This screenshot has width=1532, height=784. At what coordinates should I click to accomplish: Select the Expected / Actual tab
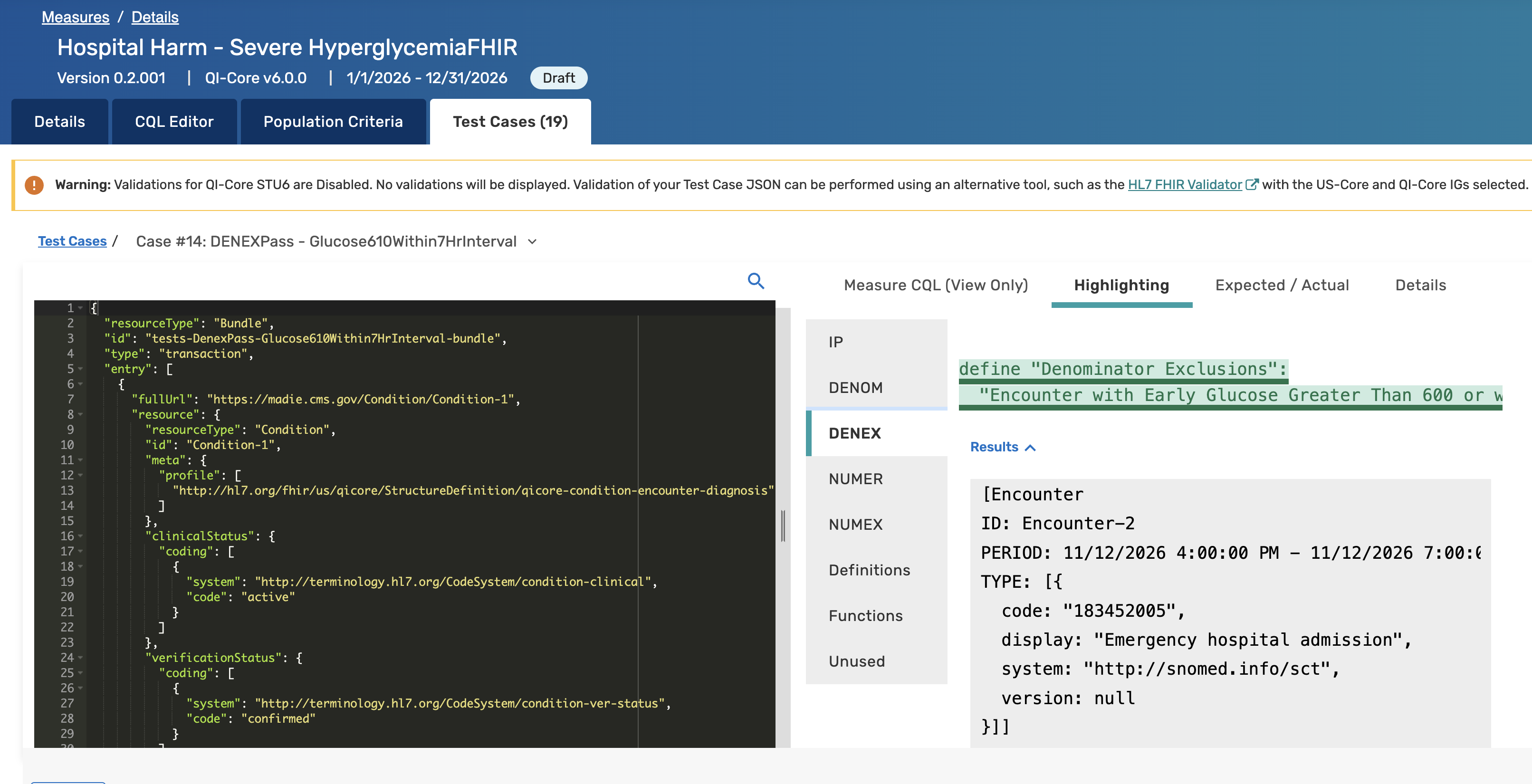(x=1282, y=285)
